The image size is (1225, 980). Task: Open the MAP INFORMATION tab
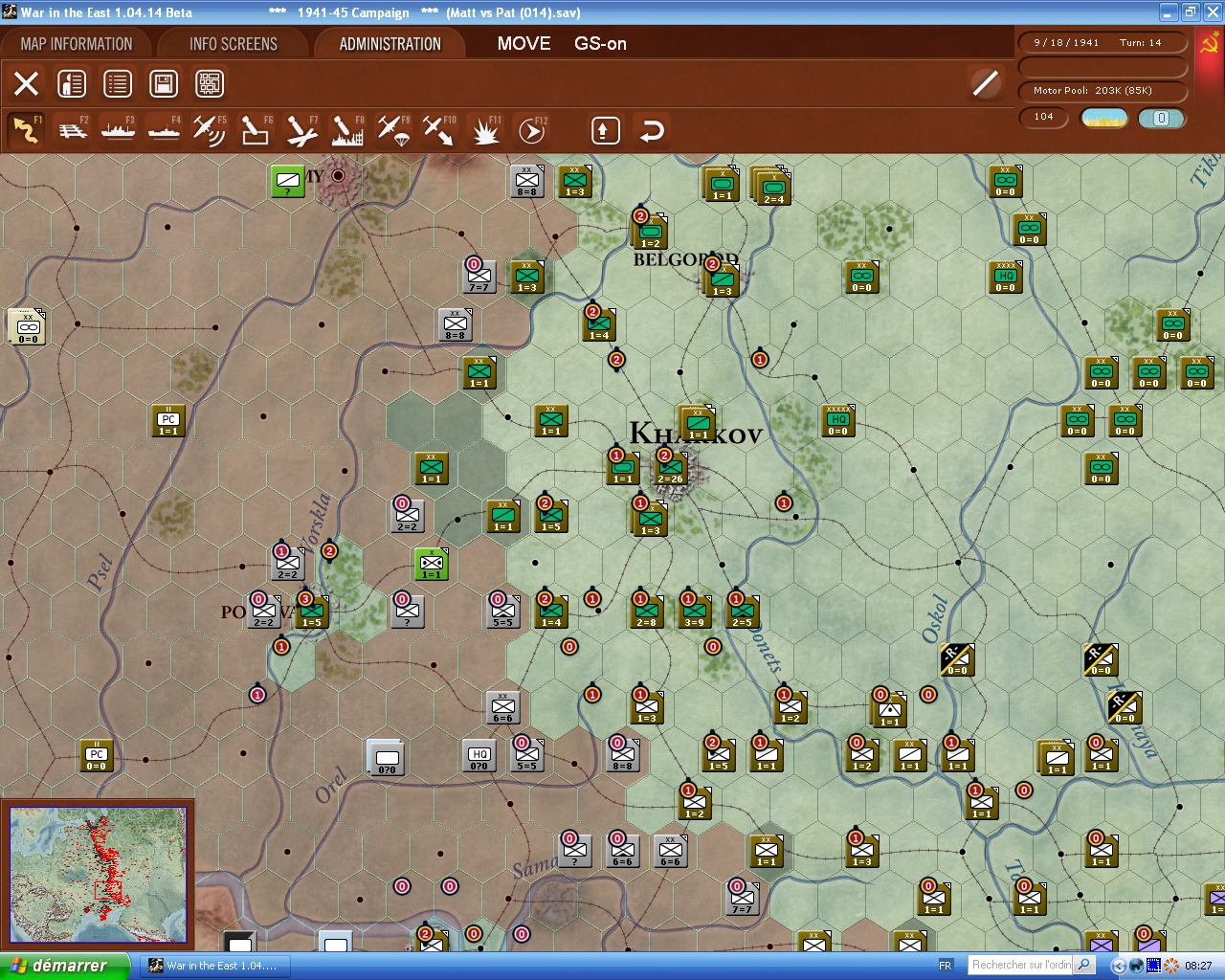(77, 44)
